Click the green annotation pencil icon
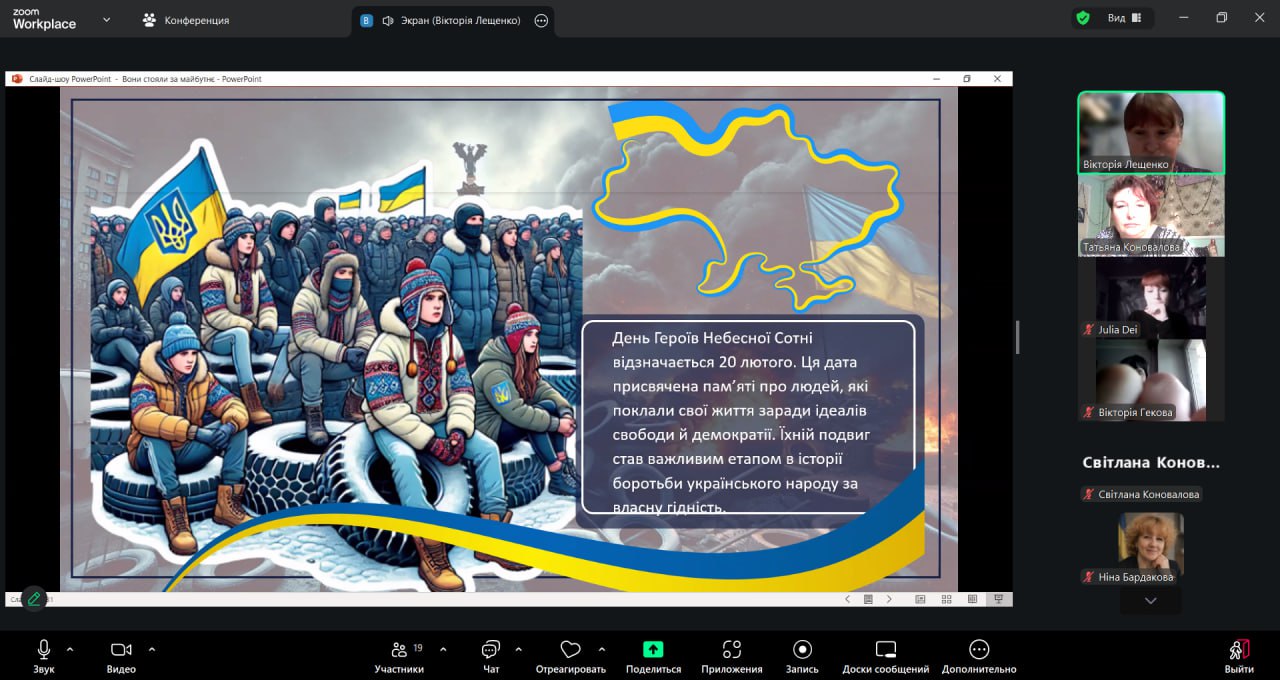Image resolution: width=1280 pixels, height=680 pixels. pos(34,598)
